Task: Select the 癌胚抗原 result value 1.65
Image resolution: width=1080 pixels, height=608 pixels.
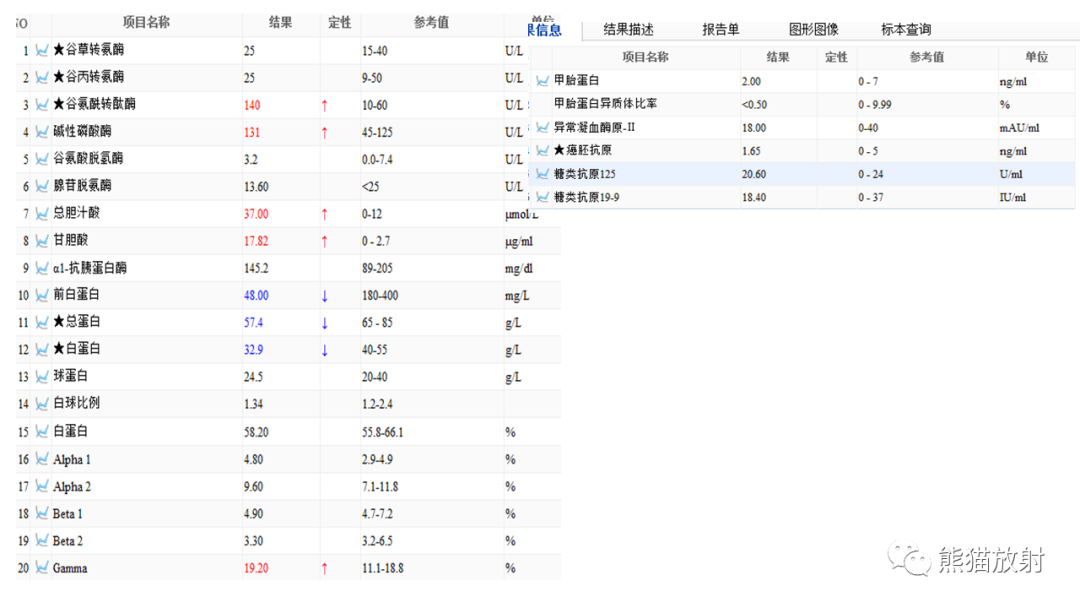Action: click(x=751, y=151)
